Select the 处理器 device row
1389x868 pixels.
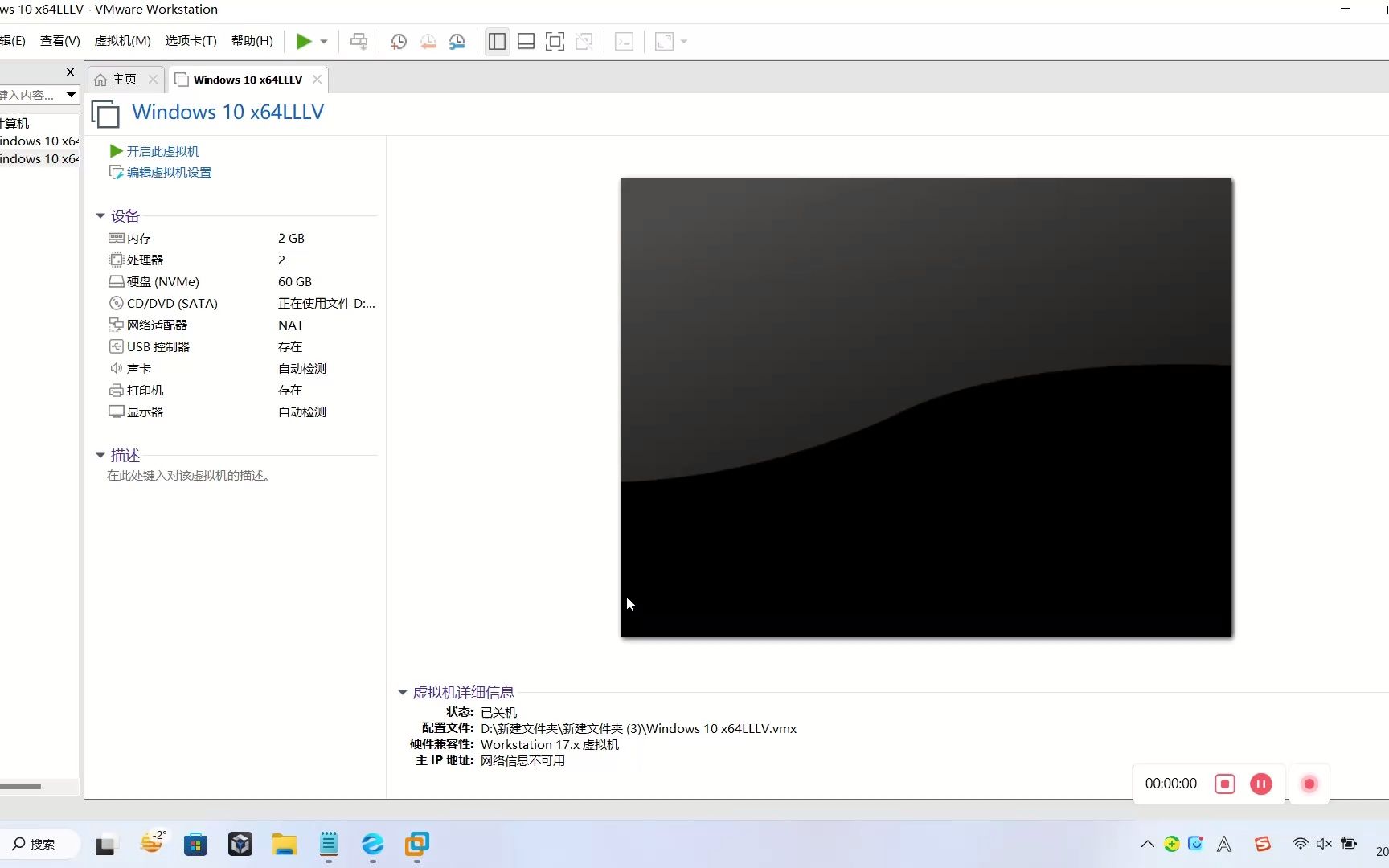point(241,260)
